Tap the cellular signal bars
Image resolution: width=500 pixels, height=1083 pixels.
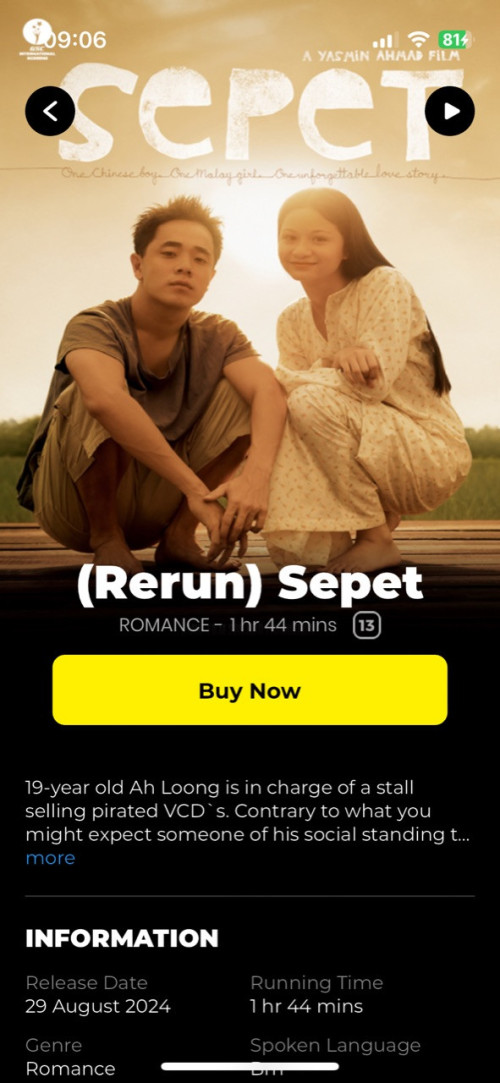point(383,40)
